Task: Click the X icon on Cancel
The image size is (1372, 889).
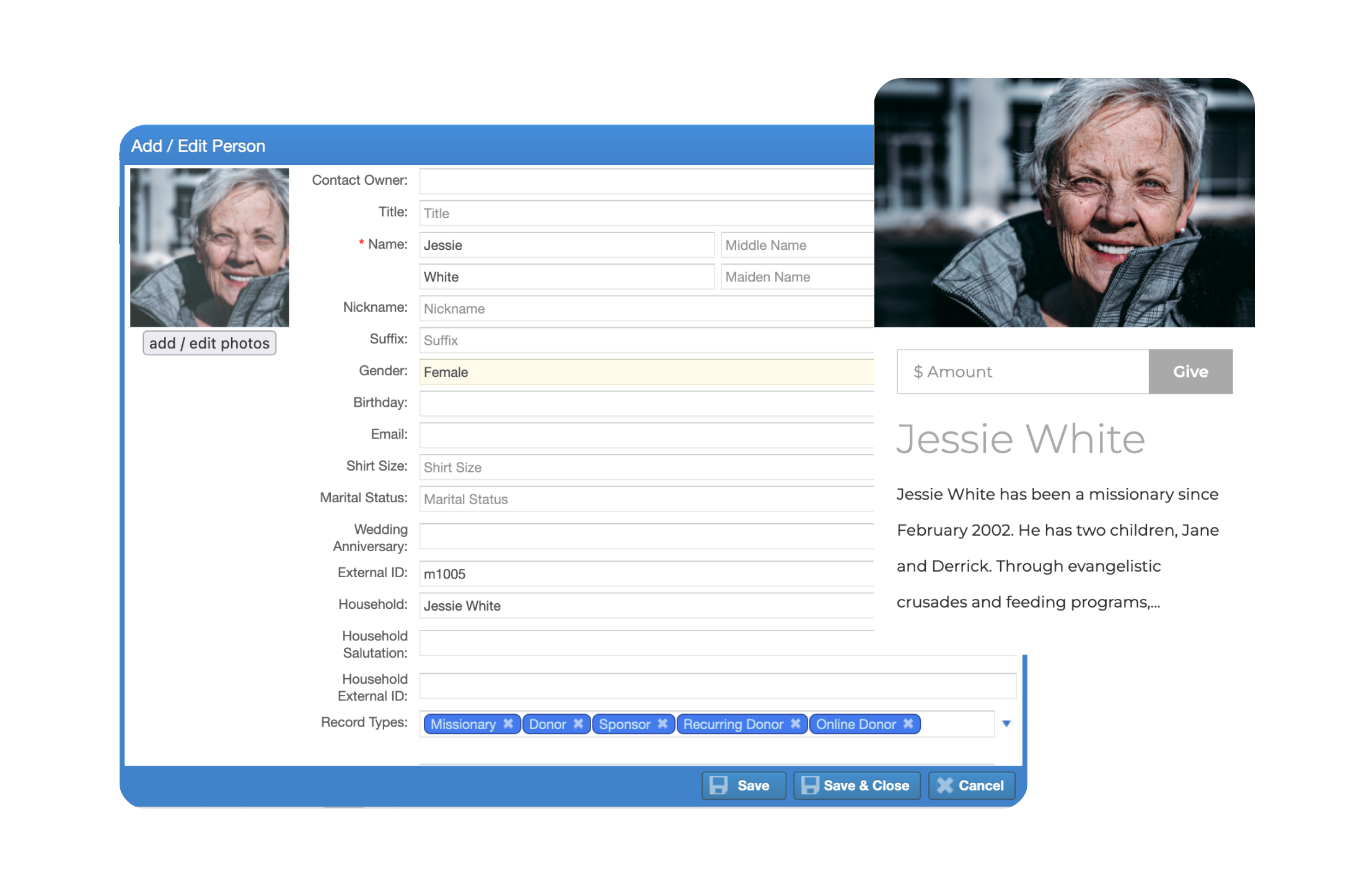Action: pyautogui.click(x=944, y=785)
